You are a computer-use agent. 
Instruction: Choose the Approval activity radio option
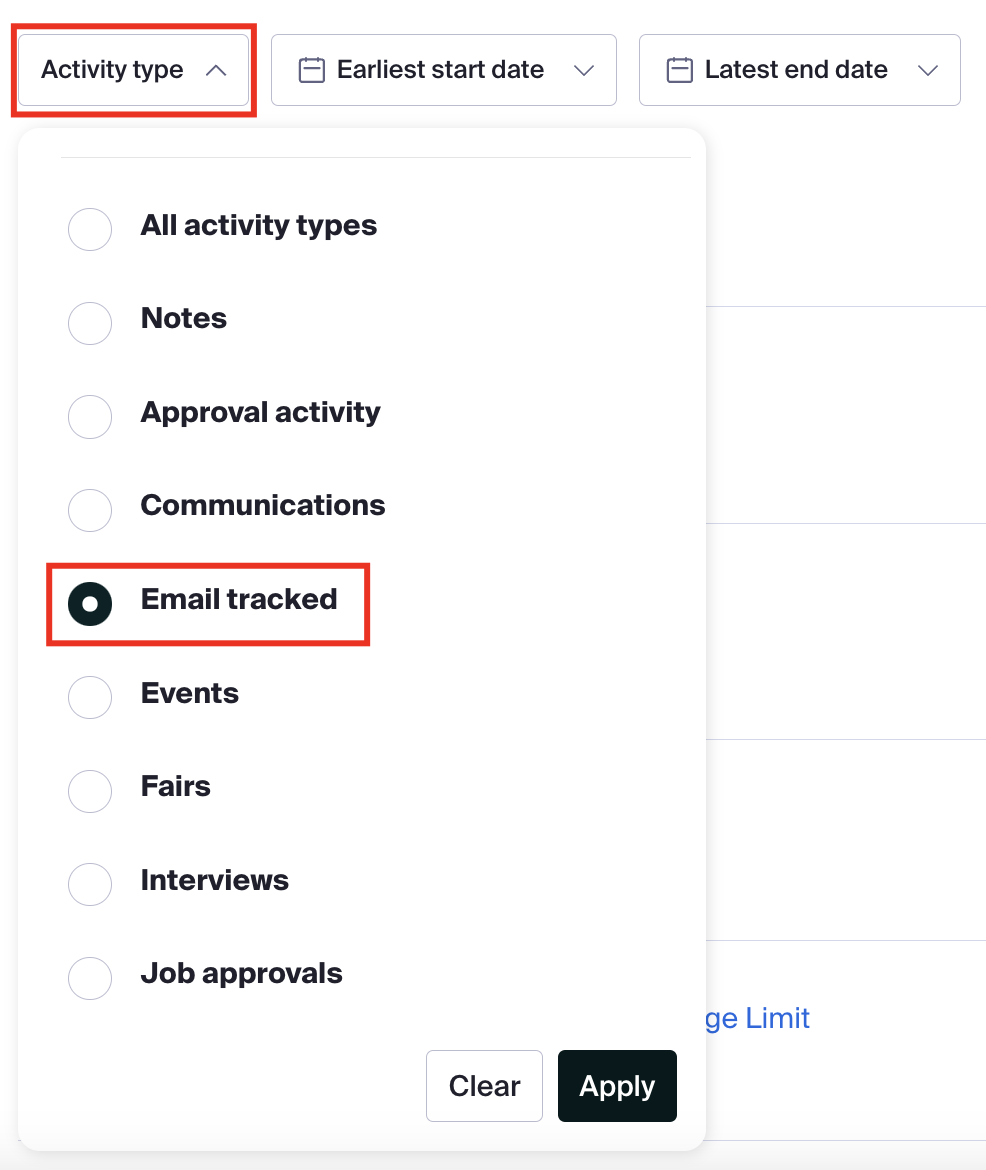coord(90,416)
